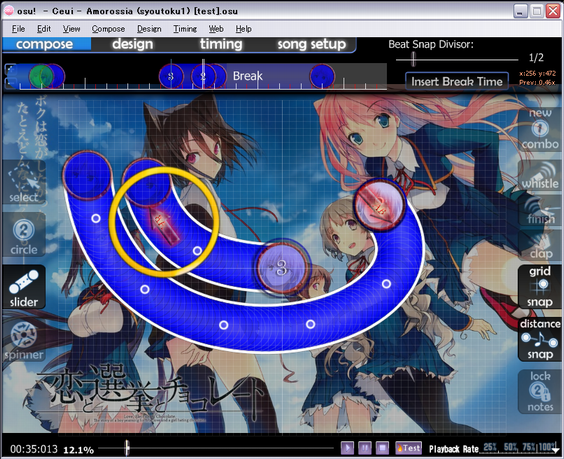564x459 pixels.
Task: Select timeline object numbered 2
Action: (x=203, y=76)
